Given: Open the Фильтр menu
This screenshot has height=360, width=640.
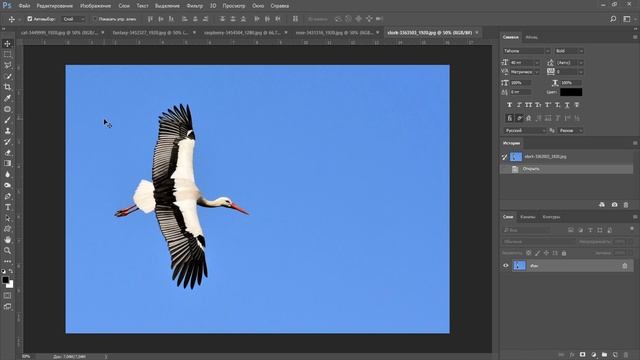Looking at the screenshot, I should point(195,6).
